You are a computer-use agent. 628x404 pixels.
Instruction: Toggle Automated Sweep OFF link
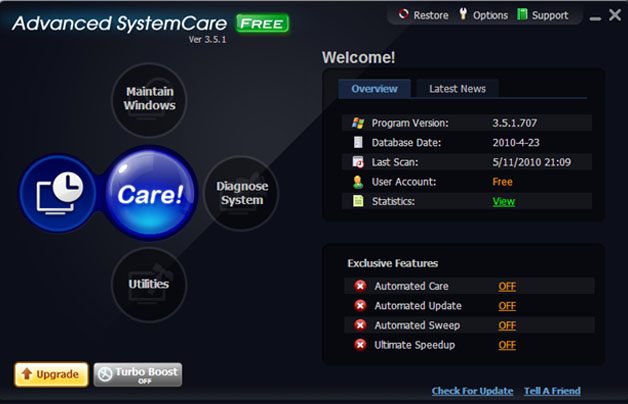click(507, 326)
